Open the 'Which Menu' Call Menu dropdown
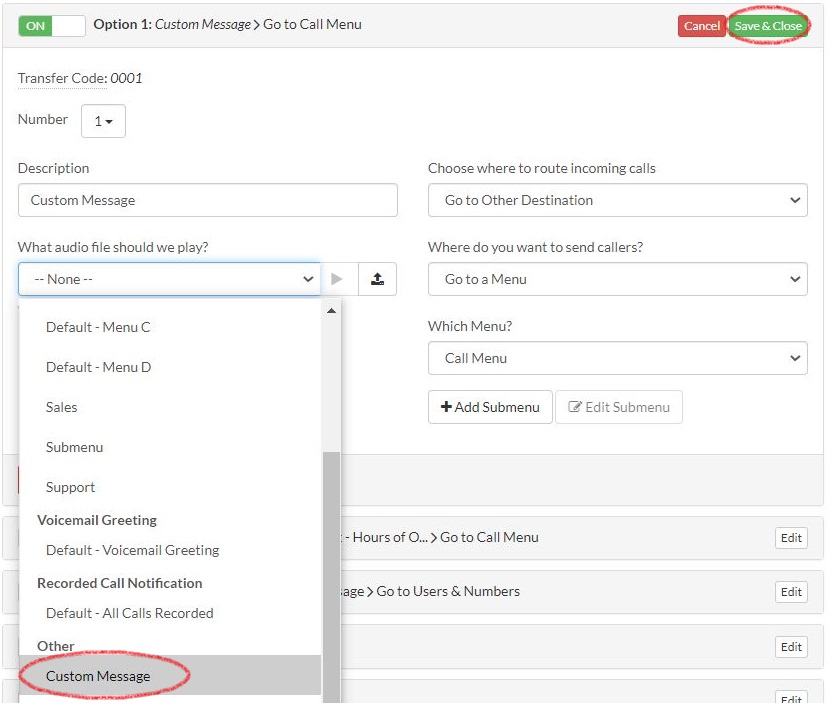The width and height of the screenshot is (828, 706). tap(617, 358)
